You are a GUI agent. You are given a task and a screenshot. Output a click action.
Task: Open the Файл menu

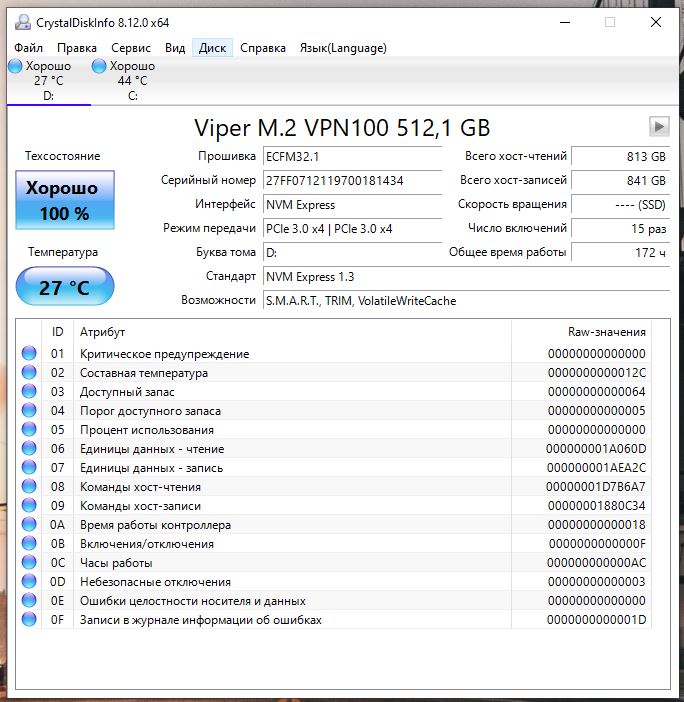28,48
